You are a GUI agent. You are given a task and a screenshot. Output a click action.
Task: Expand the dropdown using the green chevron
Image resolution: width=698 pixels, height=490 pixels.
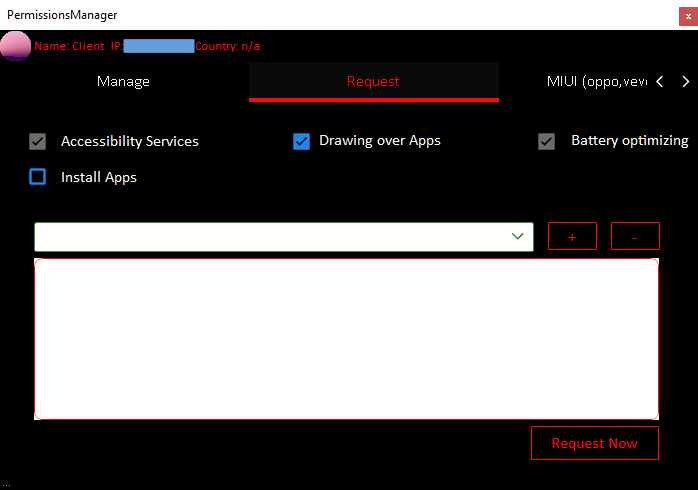click(518, 237)
